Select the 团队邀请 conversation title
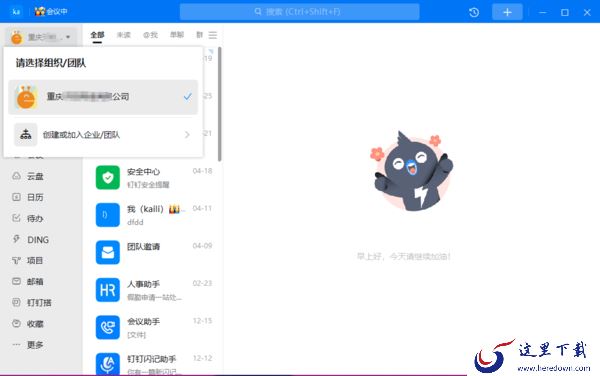Image resolution: width=600 pixels, height=376 pixels. click(x=143, y=247)
